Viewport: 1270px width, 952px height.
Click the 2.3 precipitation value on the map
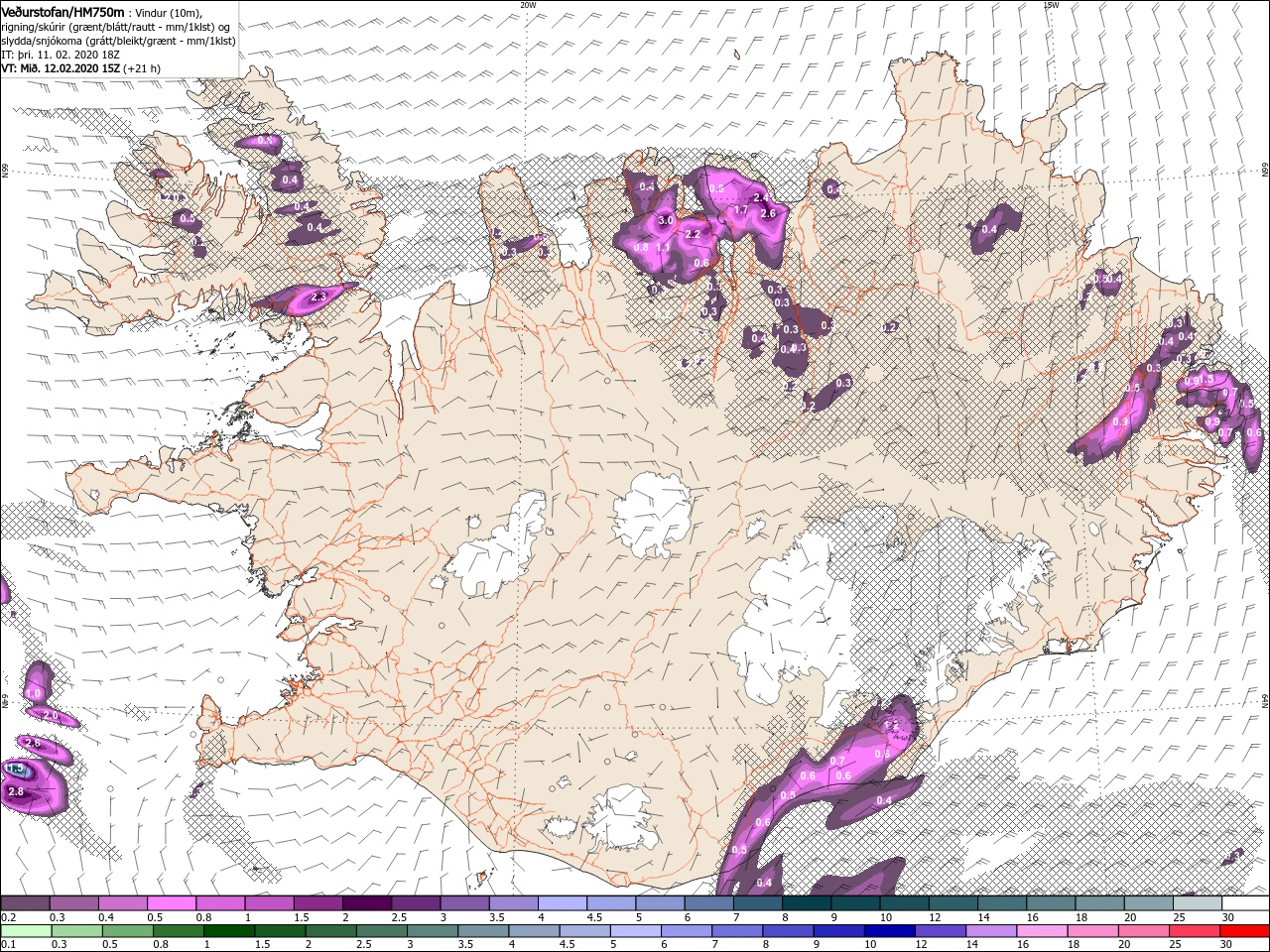point(319,296)
